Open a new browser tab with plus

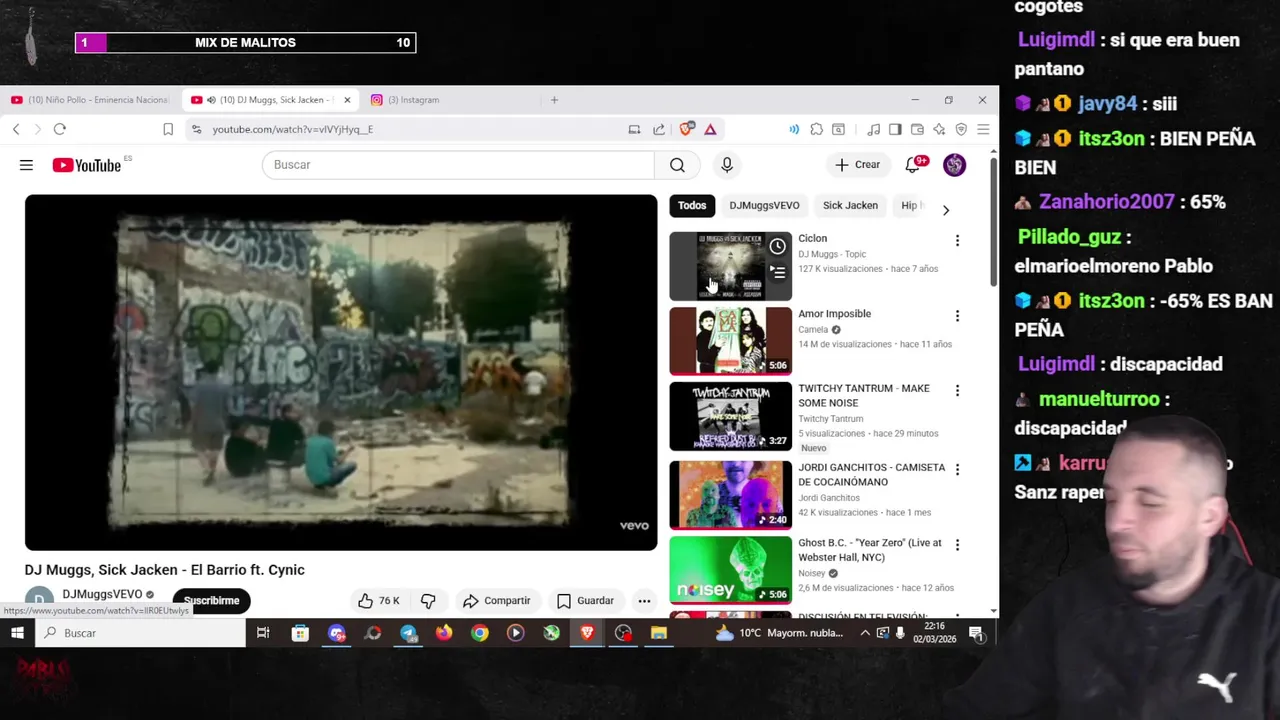[x=554, y=100]
